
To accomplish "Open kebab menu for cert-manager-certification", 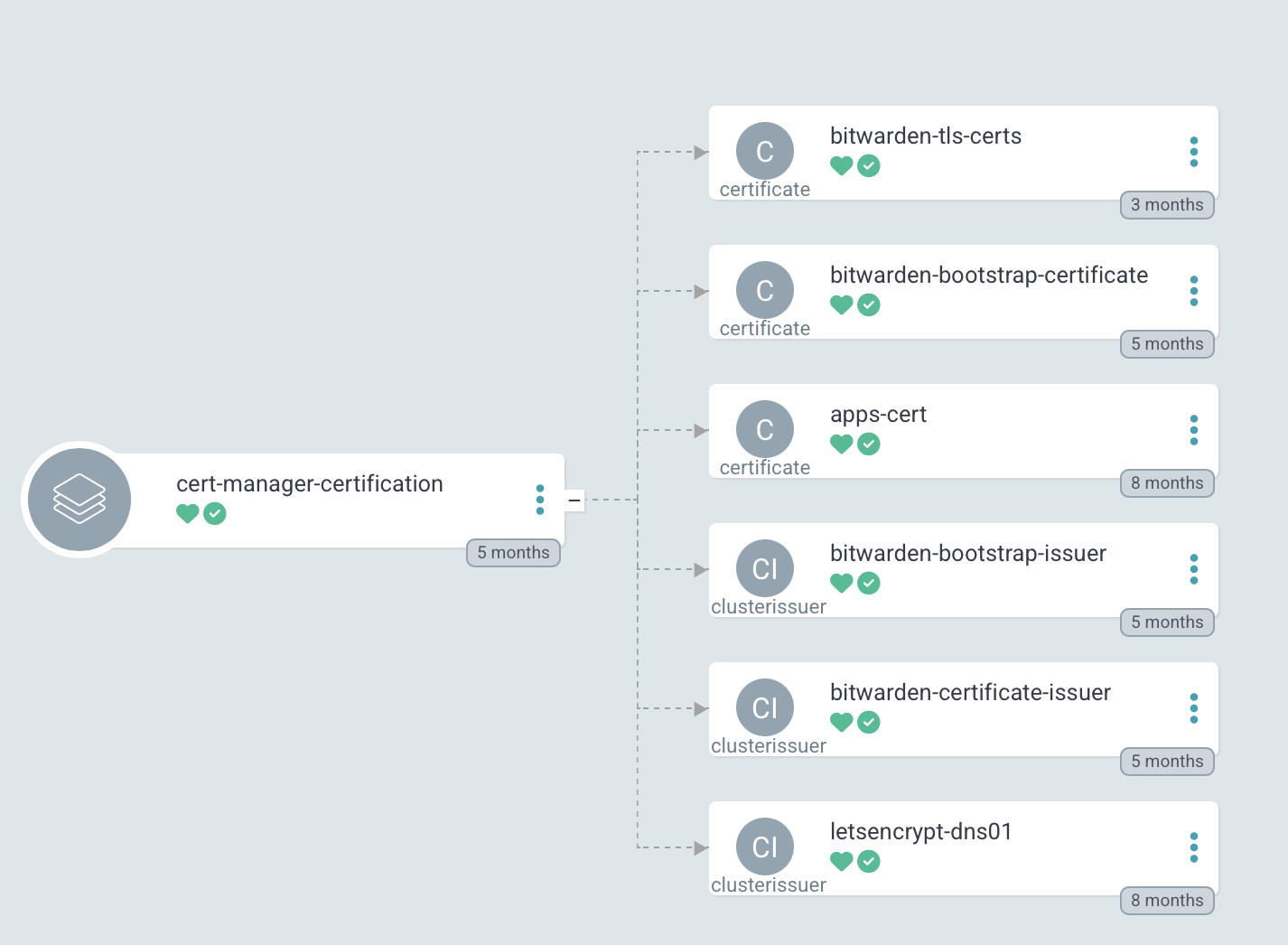I will point(540,500).
